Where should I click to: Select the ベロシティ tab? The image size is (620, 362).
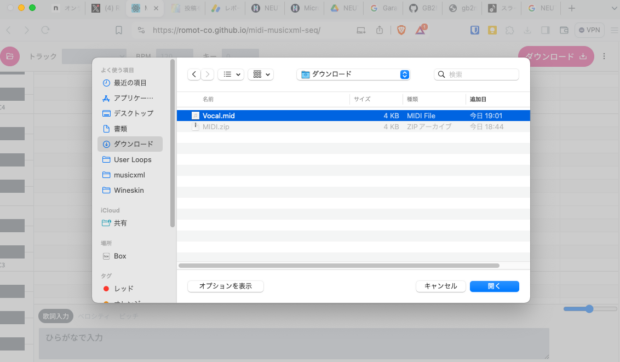point(93,316)
